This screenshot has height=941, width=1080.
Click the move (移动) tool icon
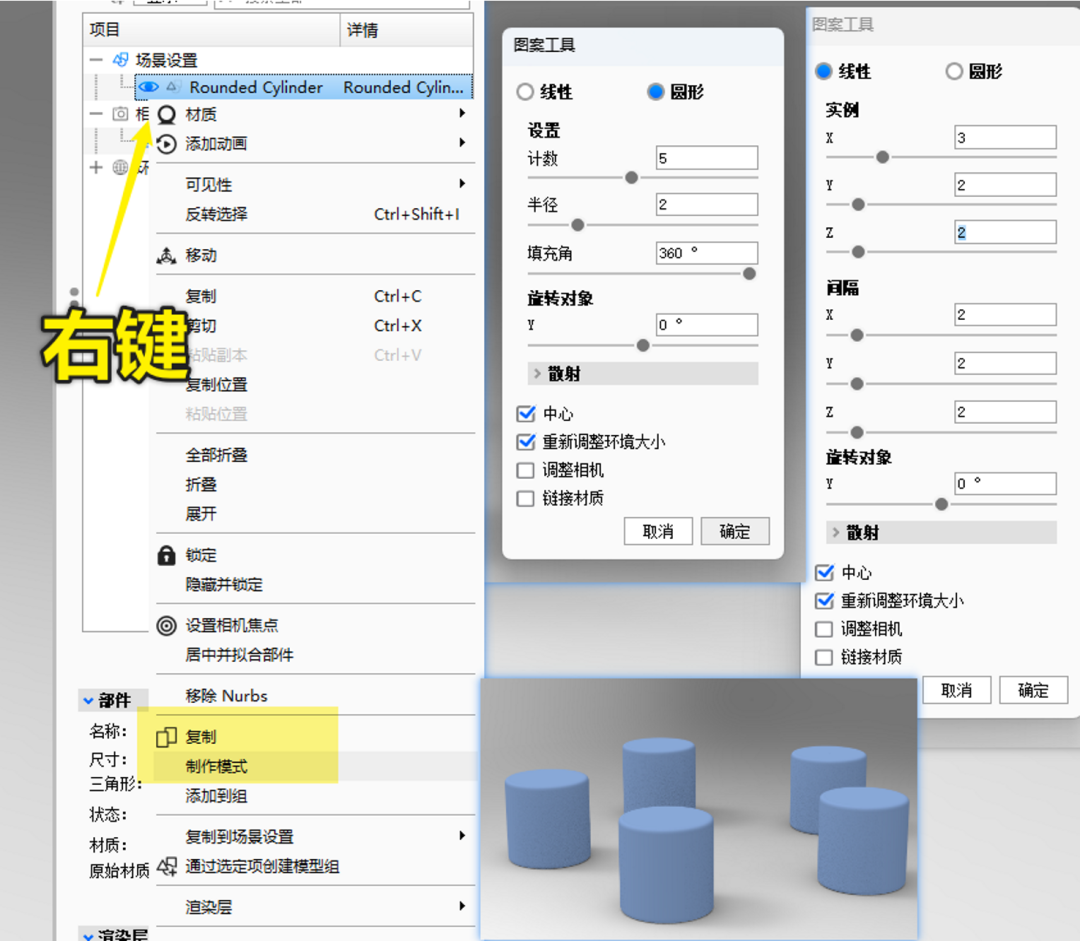167,256
